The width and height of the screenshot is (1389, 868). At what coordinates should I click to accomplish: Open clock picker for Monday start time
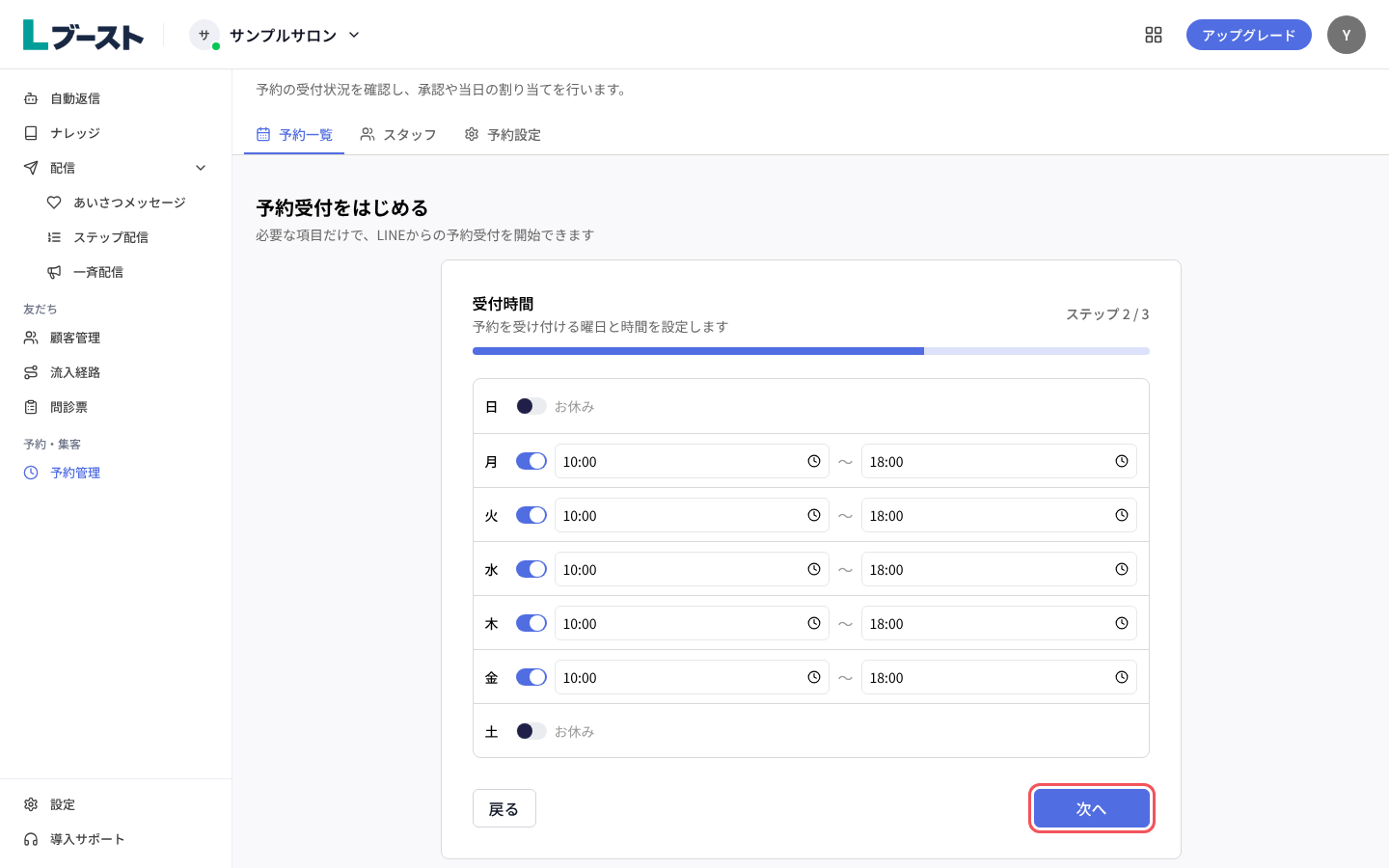point(814,461)
